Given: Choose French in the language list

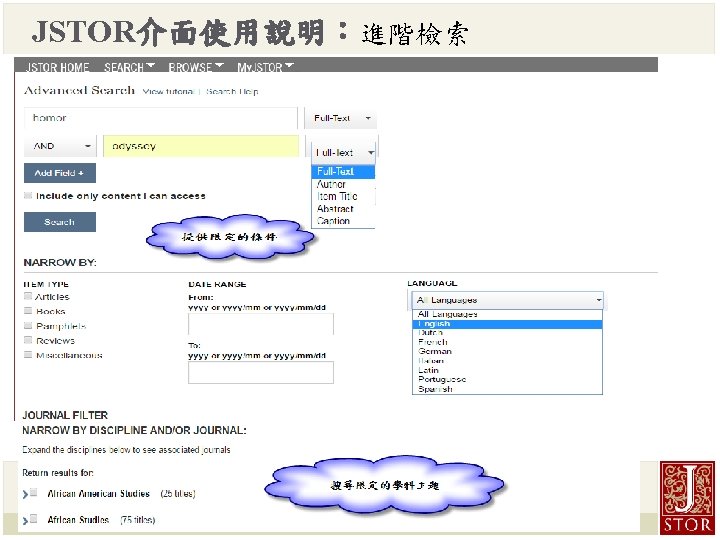Looking at the screenshot, I should (507, 342).
